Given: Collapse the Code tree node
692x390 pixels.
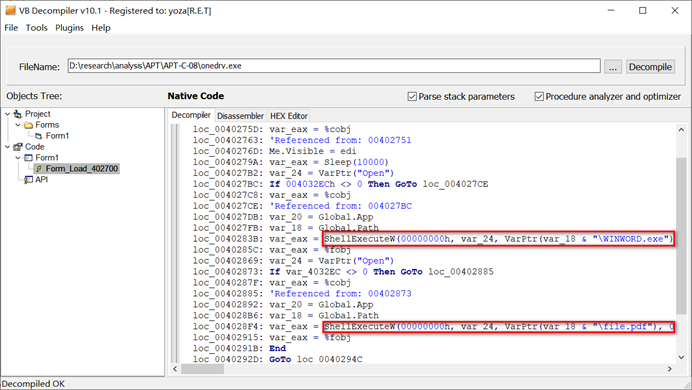Looking at the screenshot, I should click(x=8, y=147).
